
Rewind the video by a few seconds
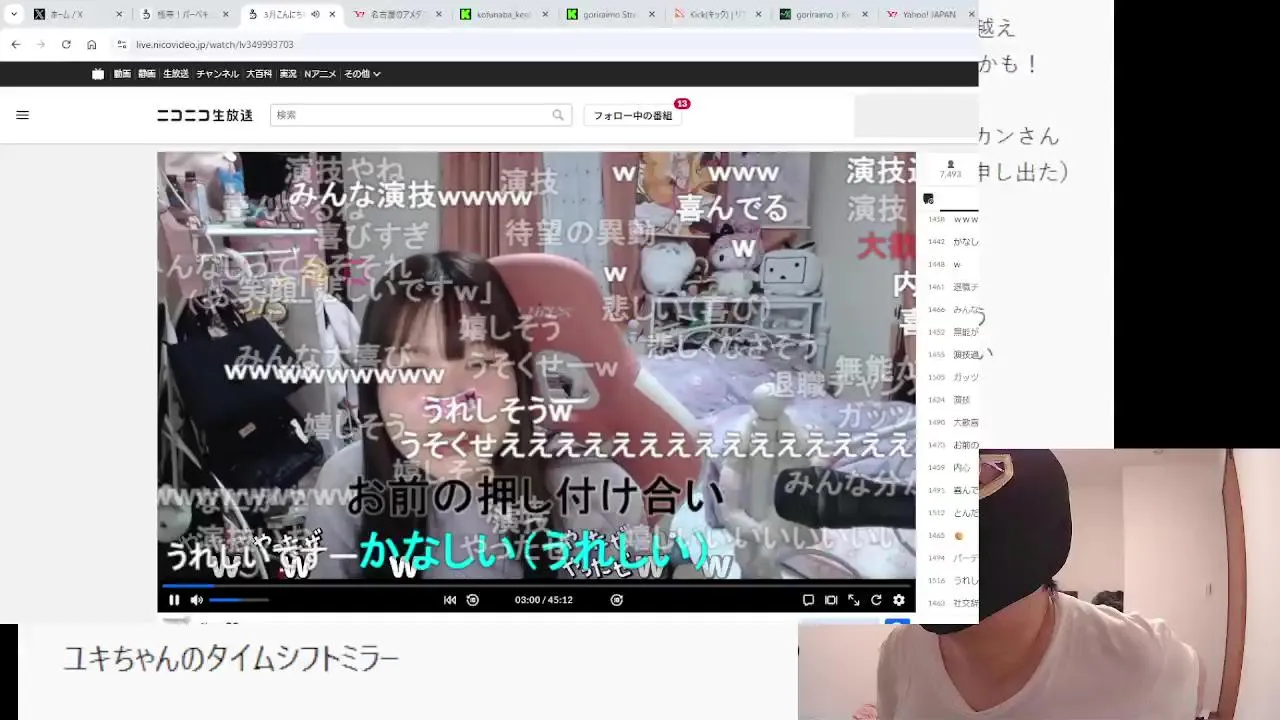click(473, 600)
